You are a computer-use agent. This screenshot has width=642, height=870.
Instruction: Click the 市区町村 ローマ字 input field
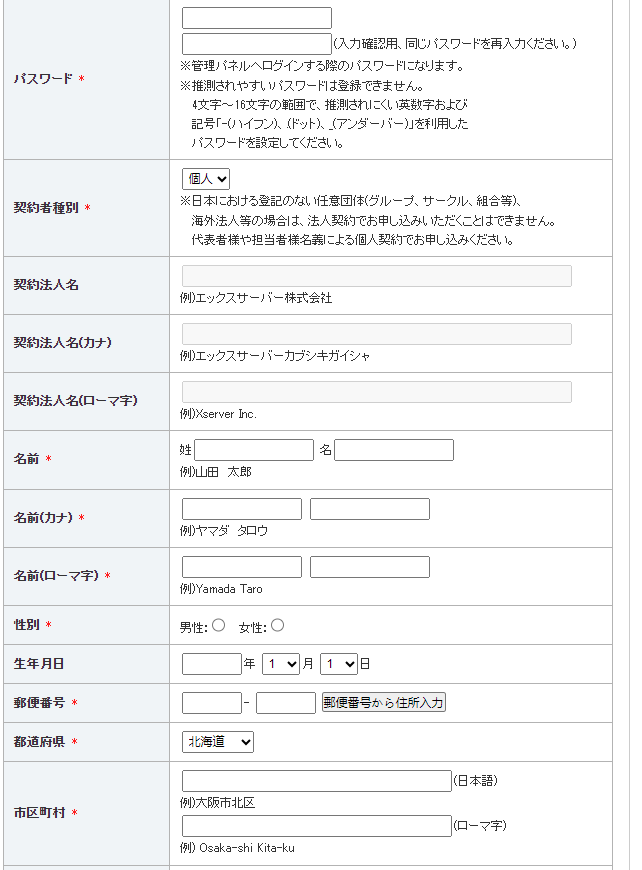click(317, 826)
